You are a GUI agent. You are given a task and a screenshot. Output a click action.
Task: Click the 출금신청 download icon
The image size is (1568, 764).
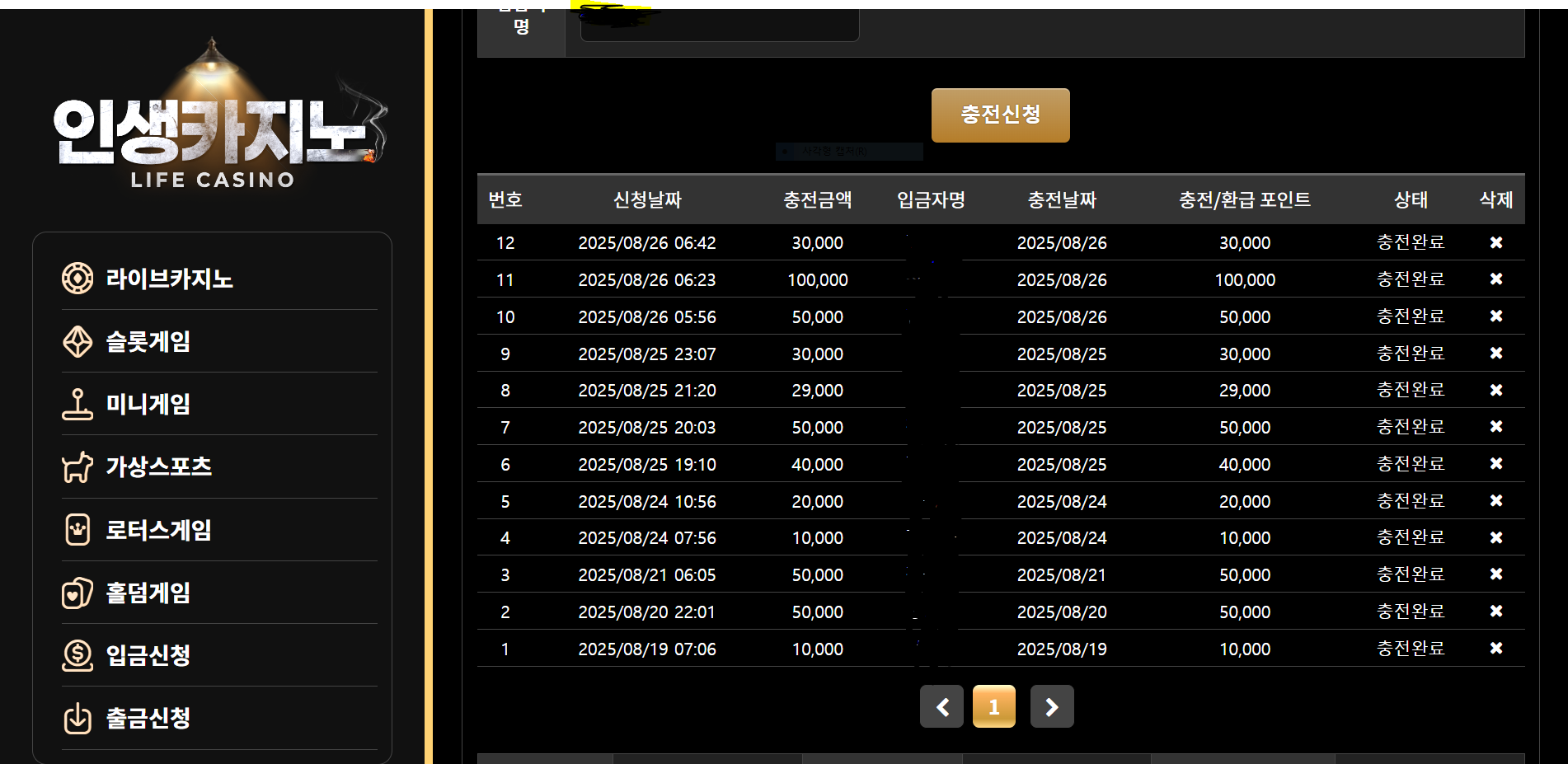77,718
